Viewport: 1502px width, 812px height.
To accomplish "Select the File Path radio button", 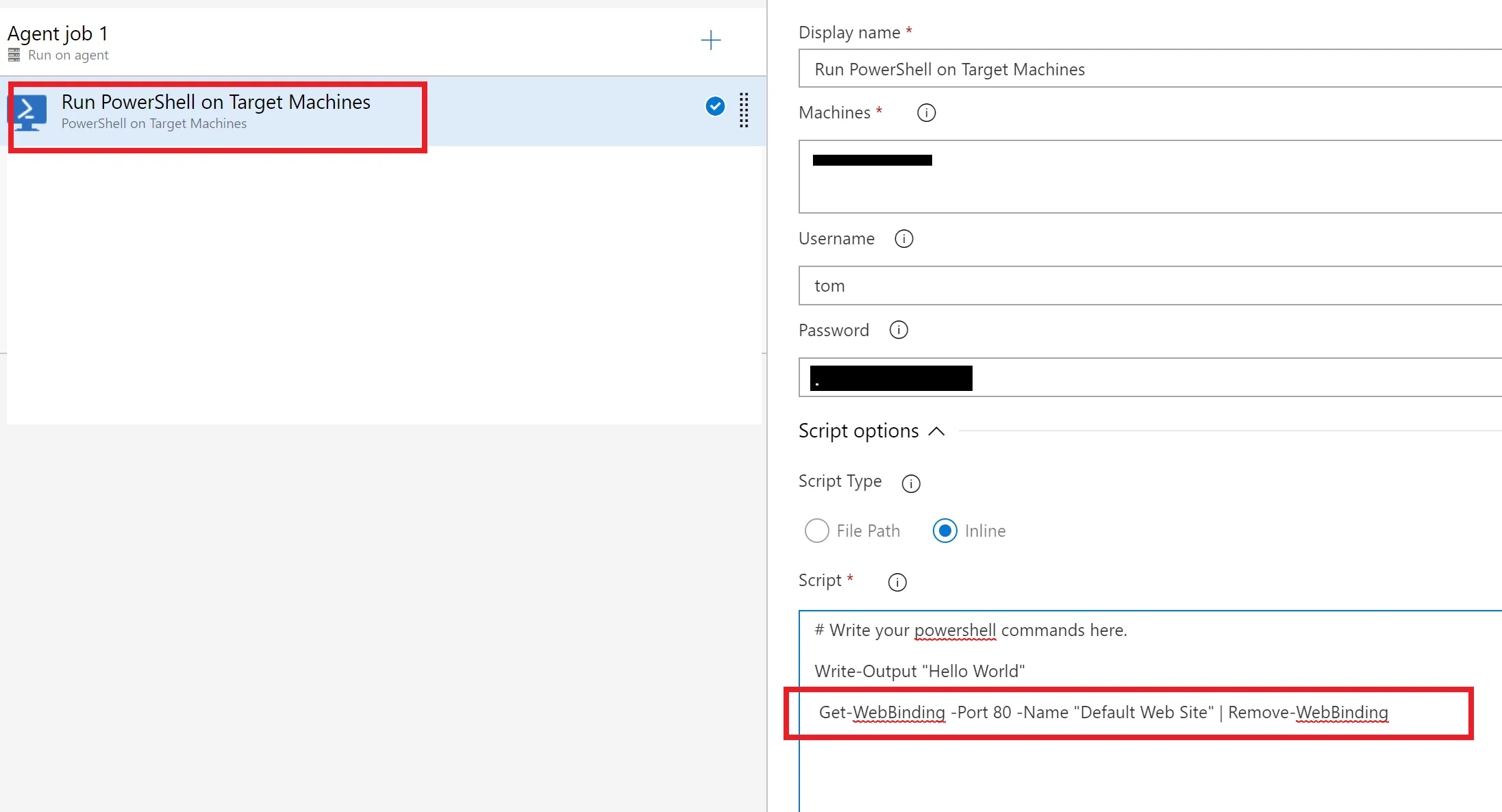I will coord(816,531).
